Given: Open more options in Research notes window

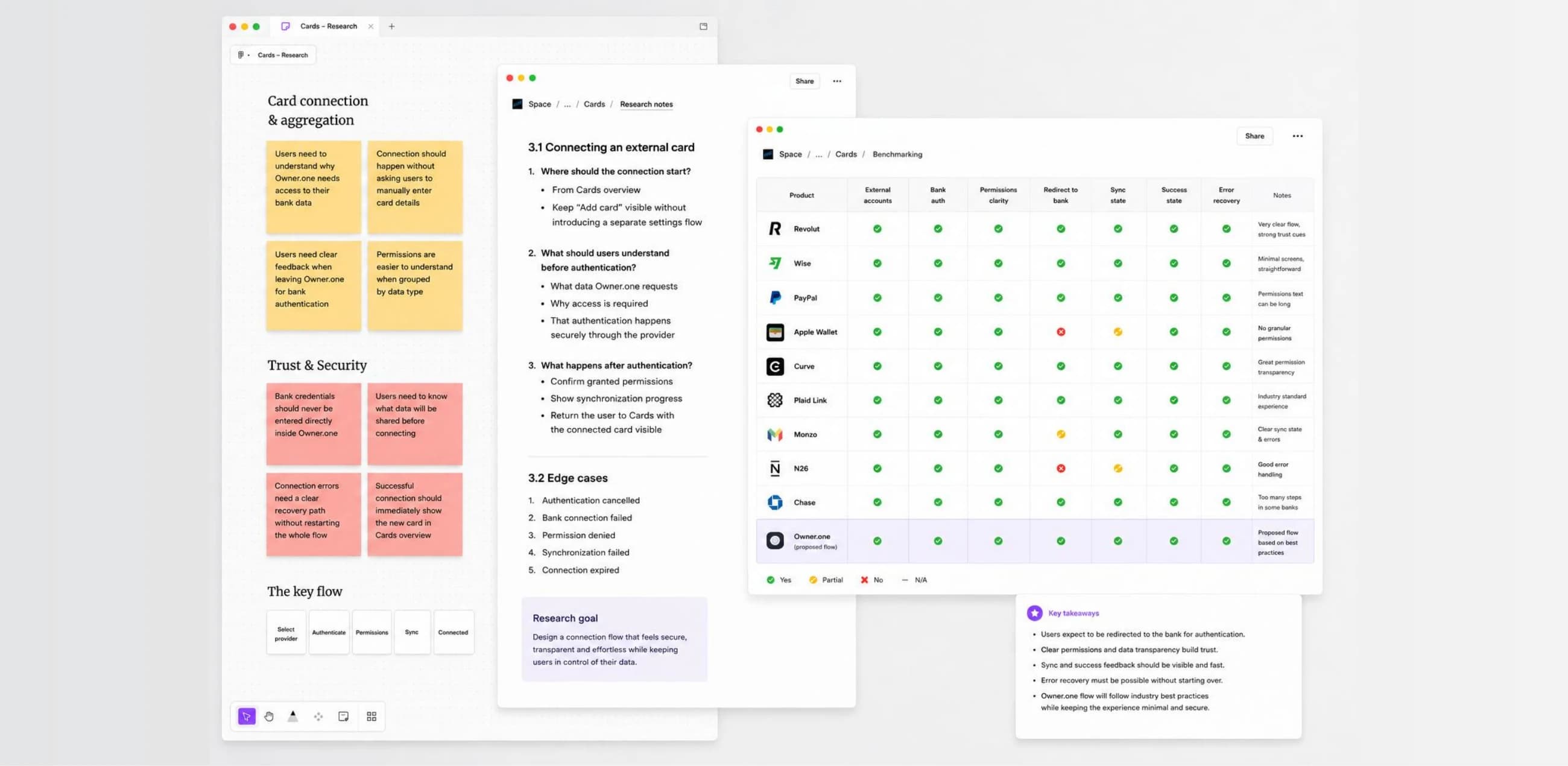Looking at the screenshot, I should tap(837, 81).
